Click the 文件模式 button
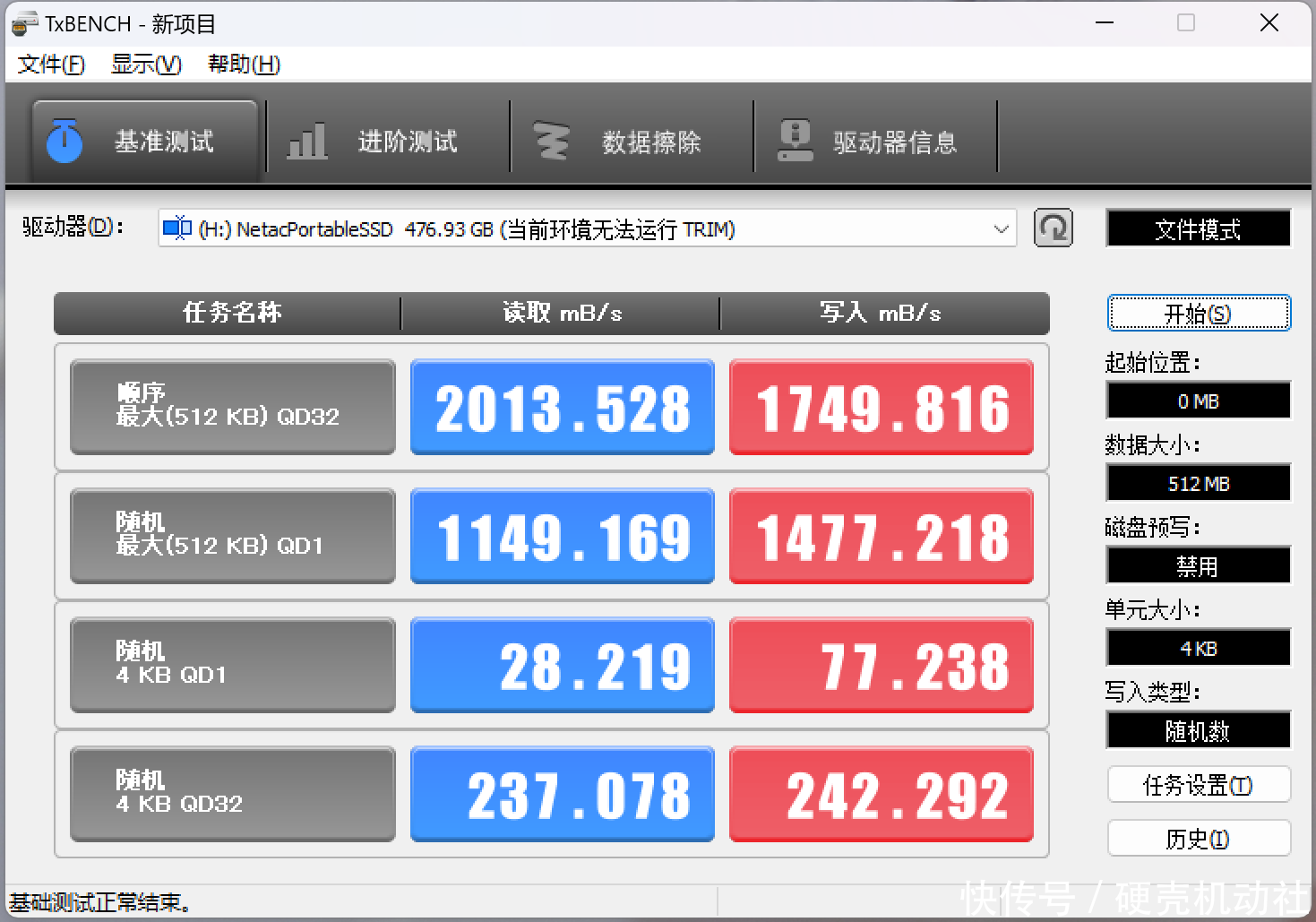The height and width of the screenshot is (922, 1316). [x=1199, y=228]
